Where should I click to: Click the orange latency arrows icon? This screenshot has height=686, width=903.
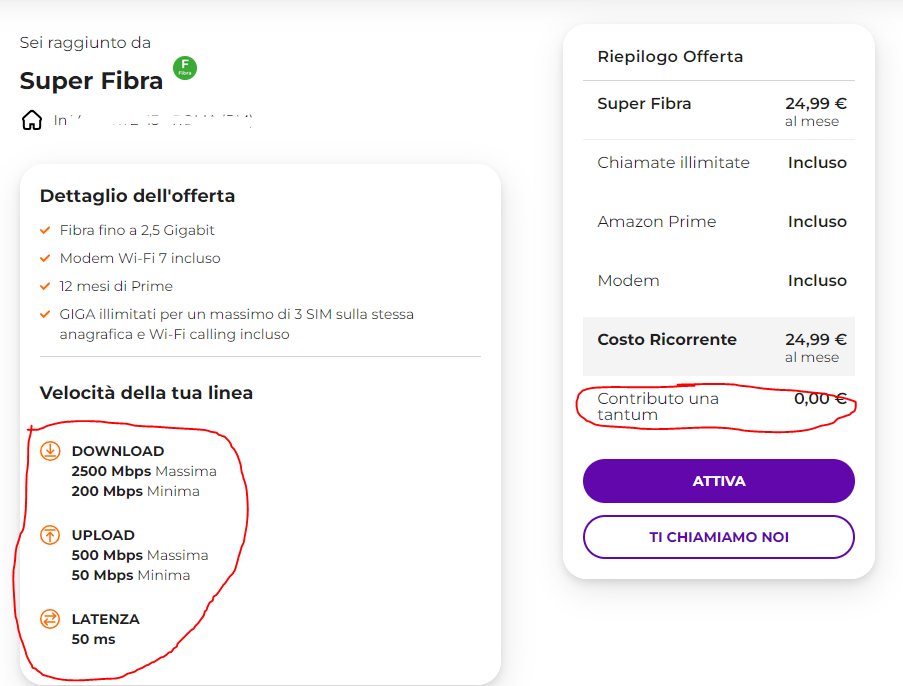[50, 619]
